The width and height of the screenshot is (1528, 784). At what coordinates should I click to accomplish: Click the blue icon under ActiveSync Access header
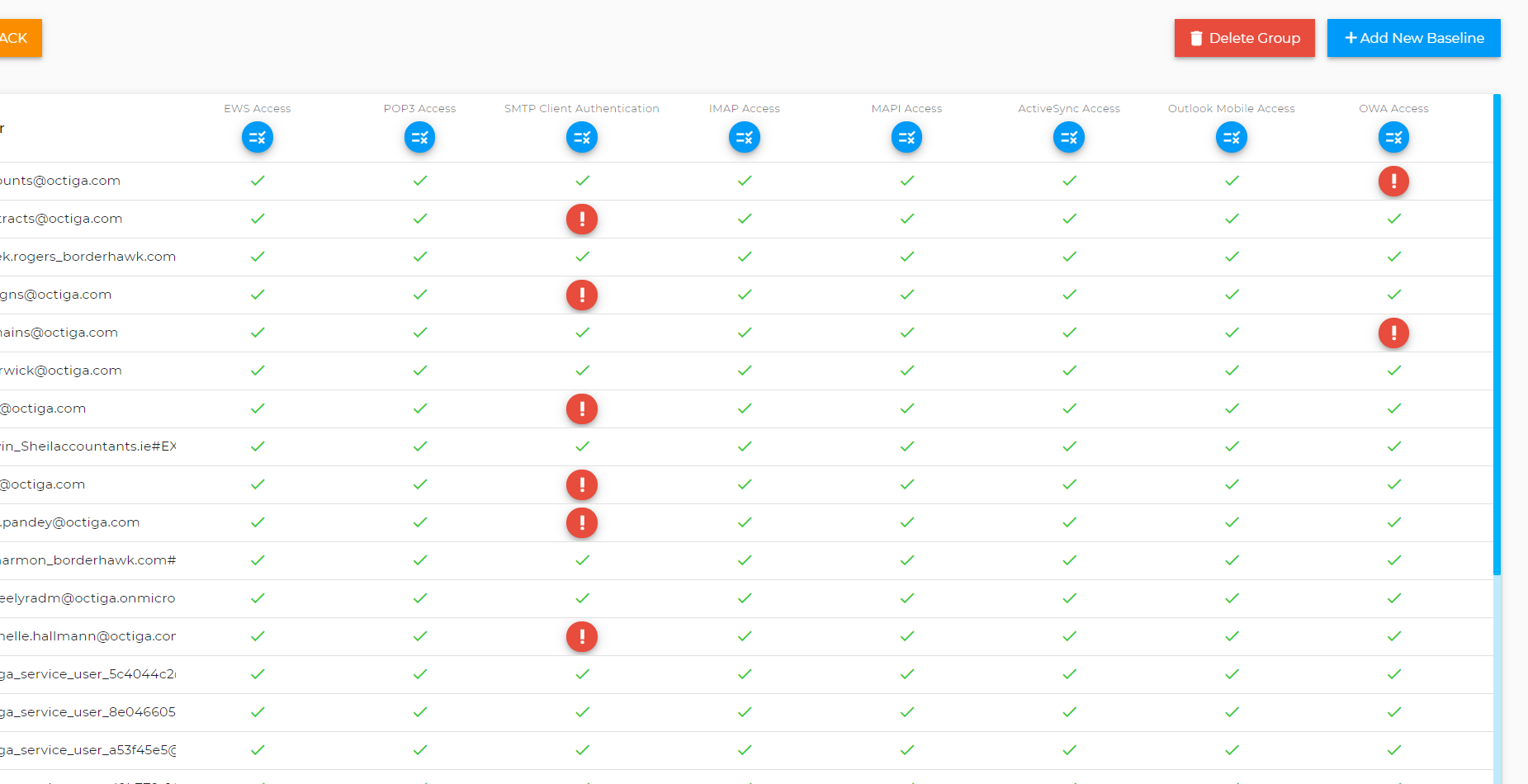pyautogui.click(x=1068, y=138)
